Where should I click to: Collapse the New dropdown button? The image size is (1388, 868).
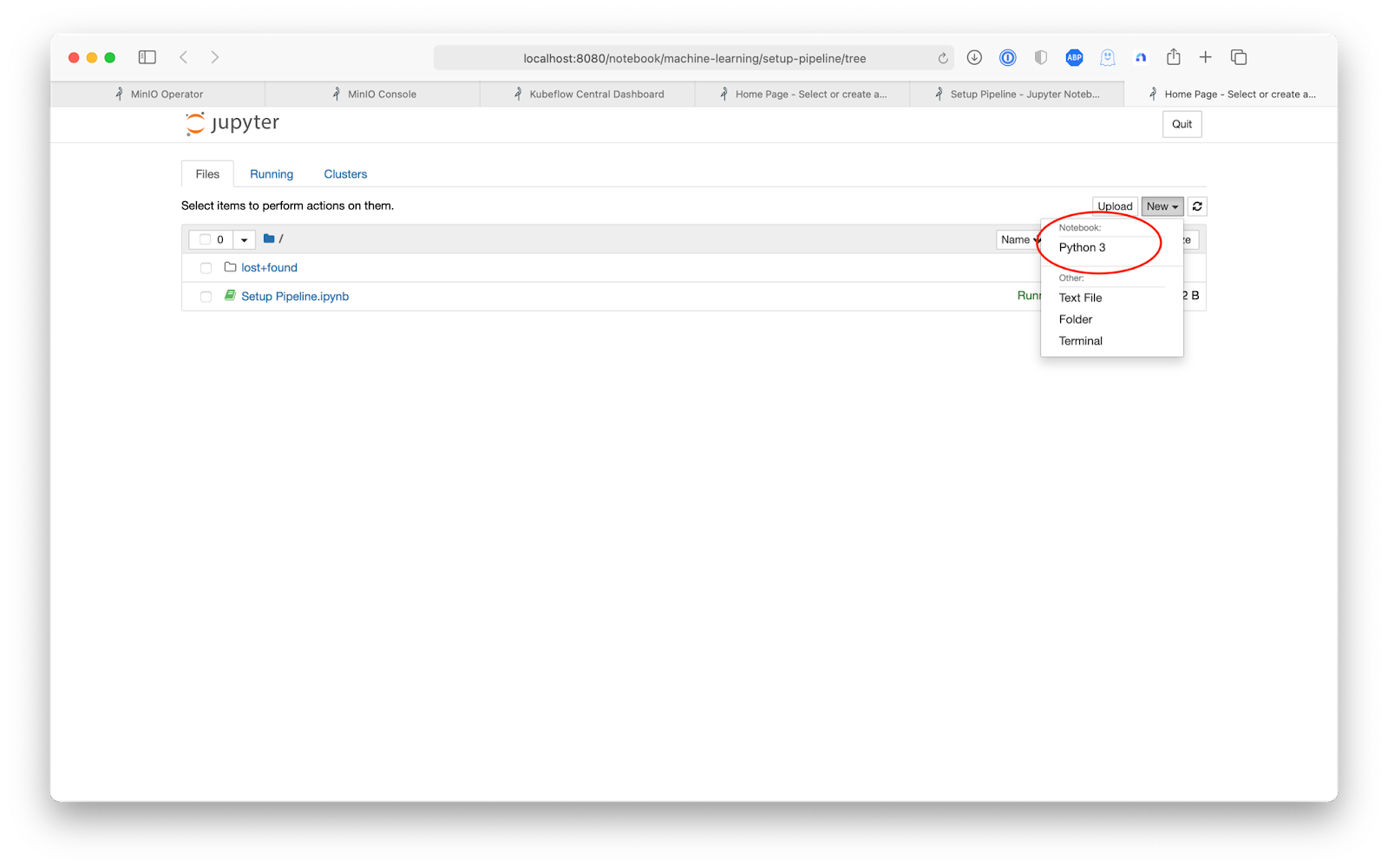pyautogui.click(x=1162, y=206)
